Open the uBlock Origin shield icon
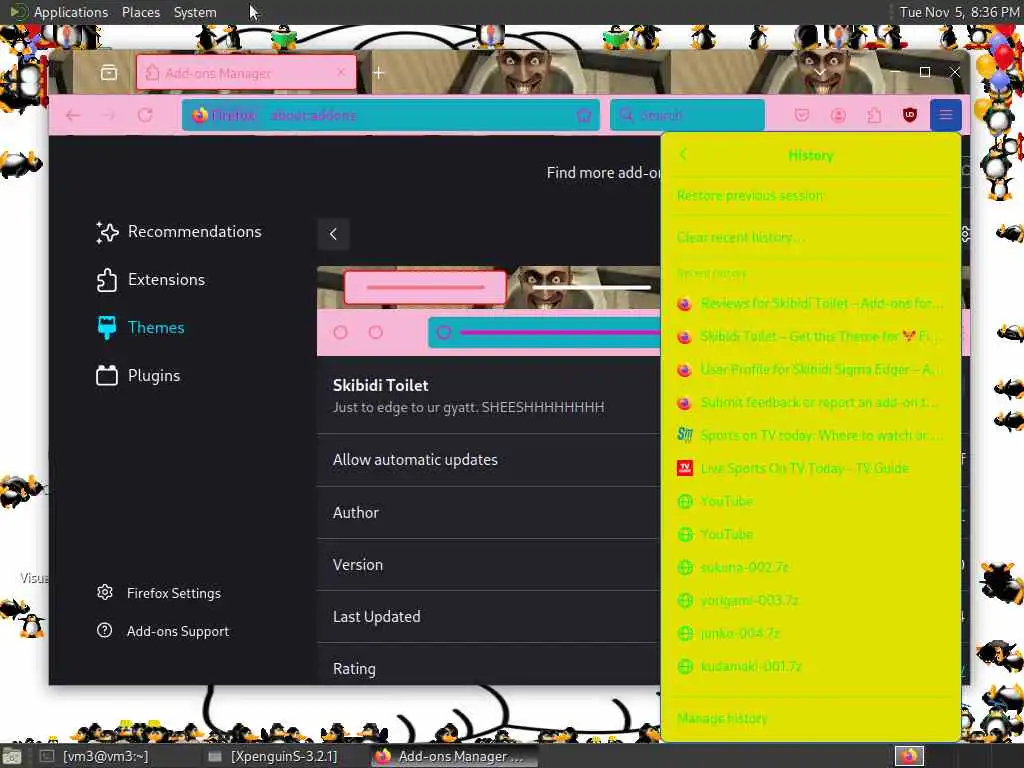 pyautogui.click(x=910, y=116)
